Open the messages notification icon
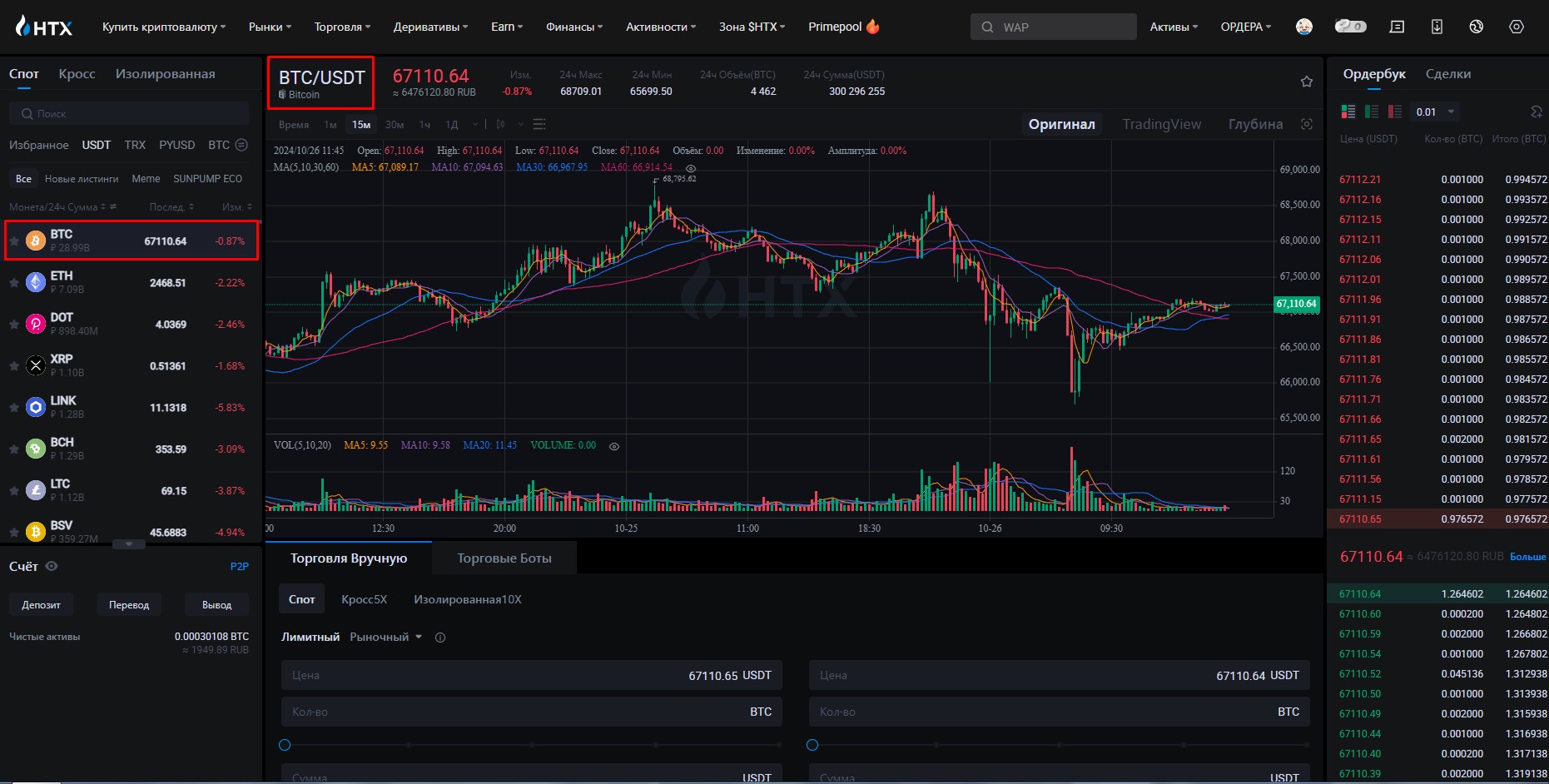Screen dimensions: 1549x784 1397,27
